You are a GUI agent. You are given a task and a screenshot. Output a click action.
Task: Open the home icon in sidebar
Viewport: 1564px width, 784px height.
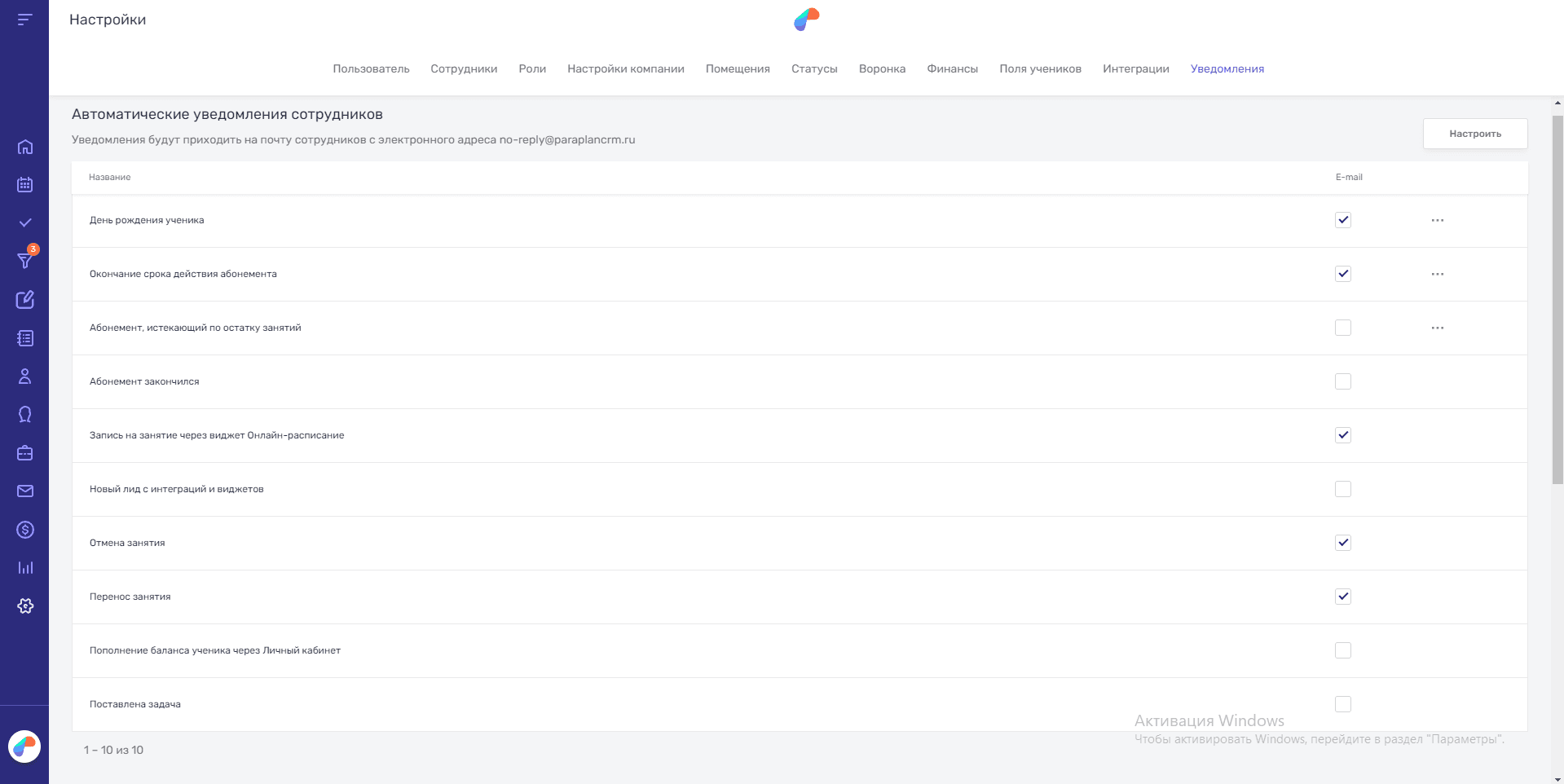click(x=25, y=147)
